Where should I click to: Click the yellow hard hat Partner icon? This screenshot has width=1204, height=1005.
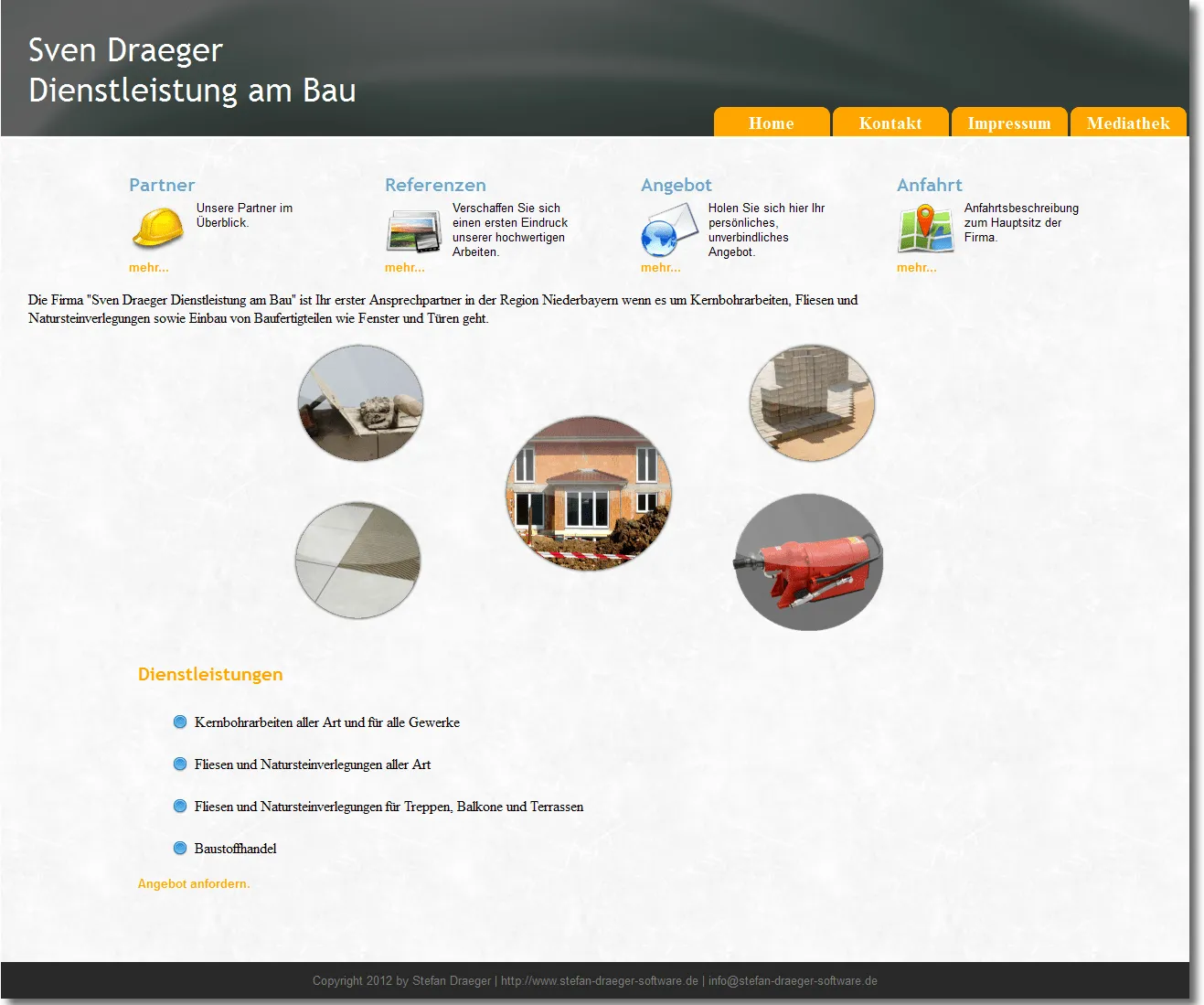[x=157, y=227]
